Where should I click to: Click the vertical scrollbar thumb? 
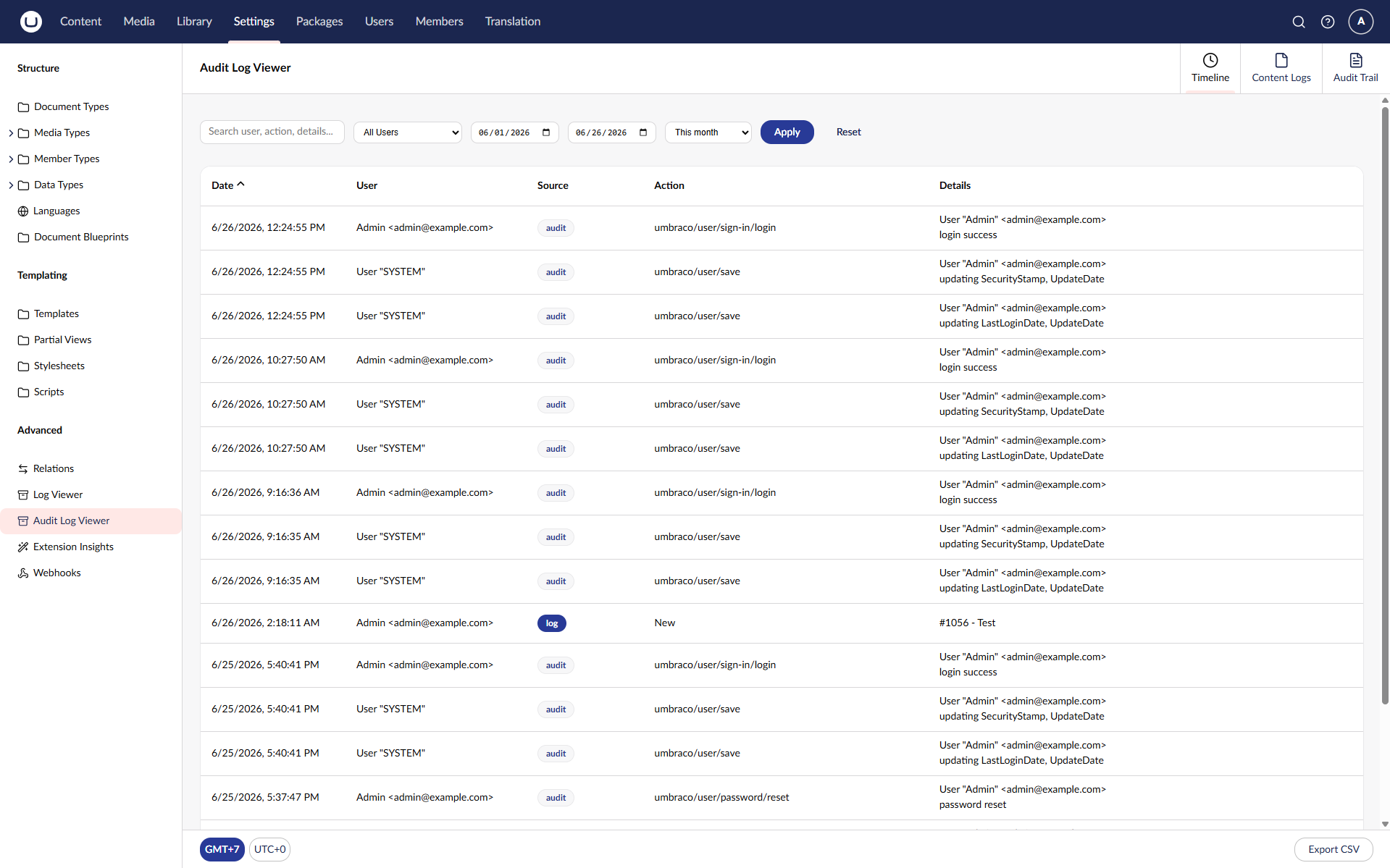click(x=1385, y=405)
